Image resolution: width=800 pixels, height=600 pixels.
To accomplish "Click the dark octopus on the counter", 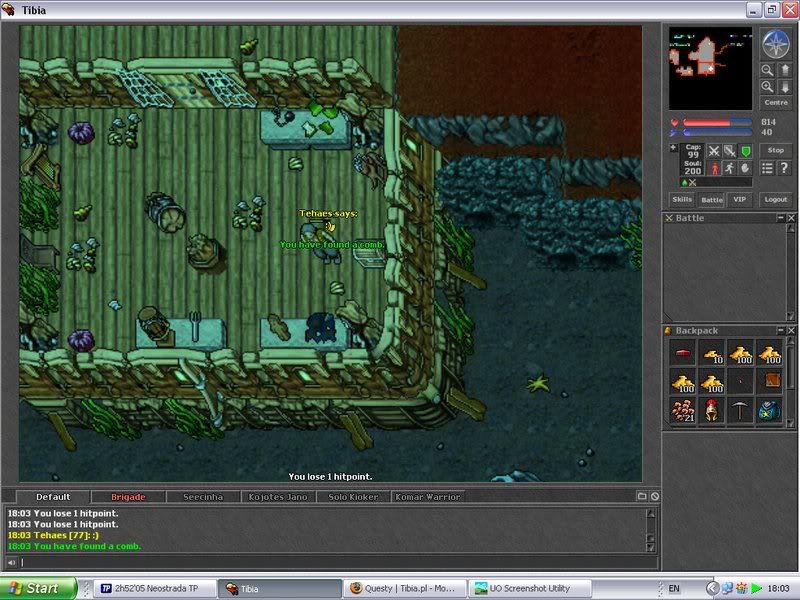I will point(320,329).
